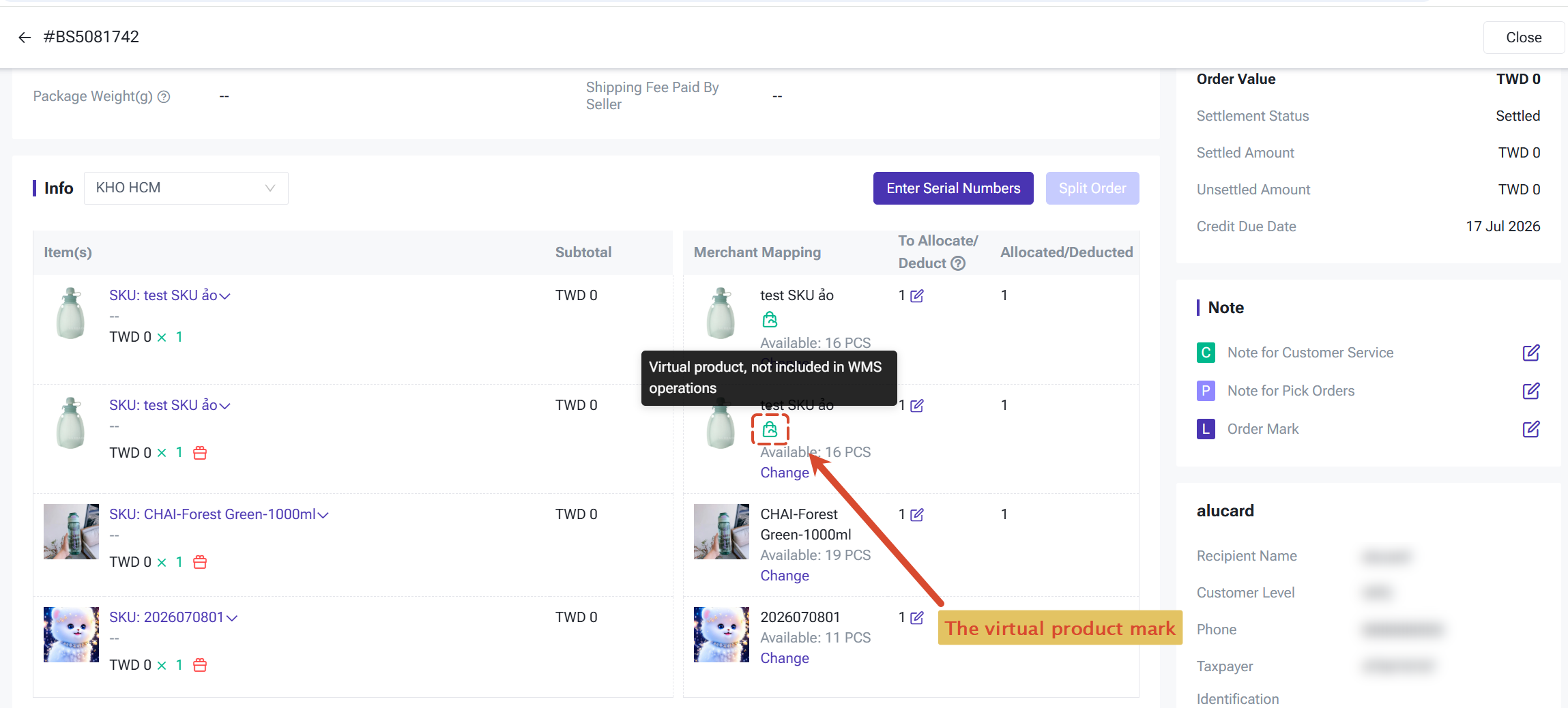
Task: Click the Settlement Status value Settled
Action: [1518, 116]
